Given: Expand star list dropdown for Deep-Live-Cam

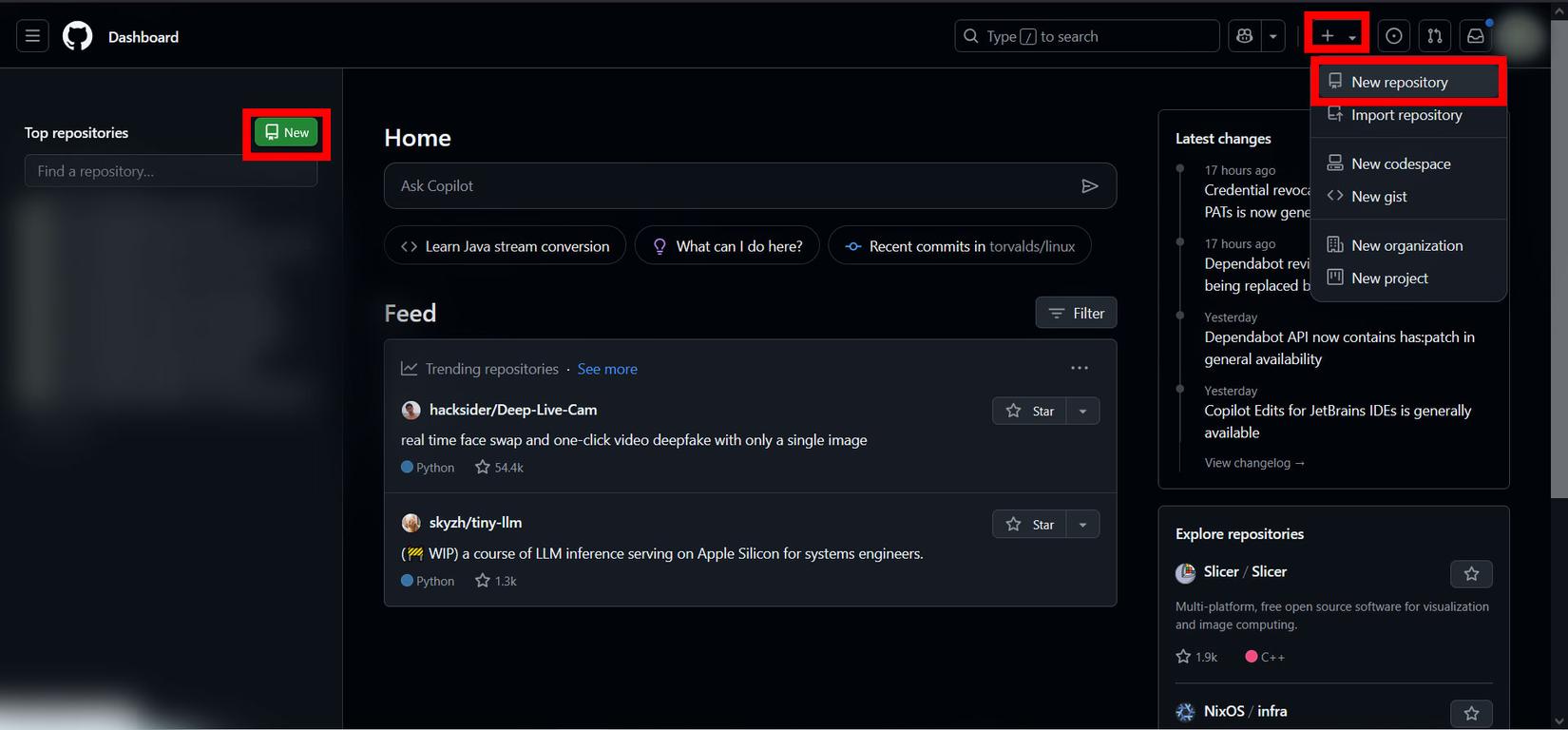Looking at the screenshot, I should [x=1082, y=411].
